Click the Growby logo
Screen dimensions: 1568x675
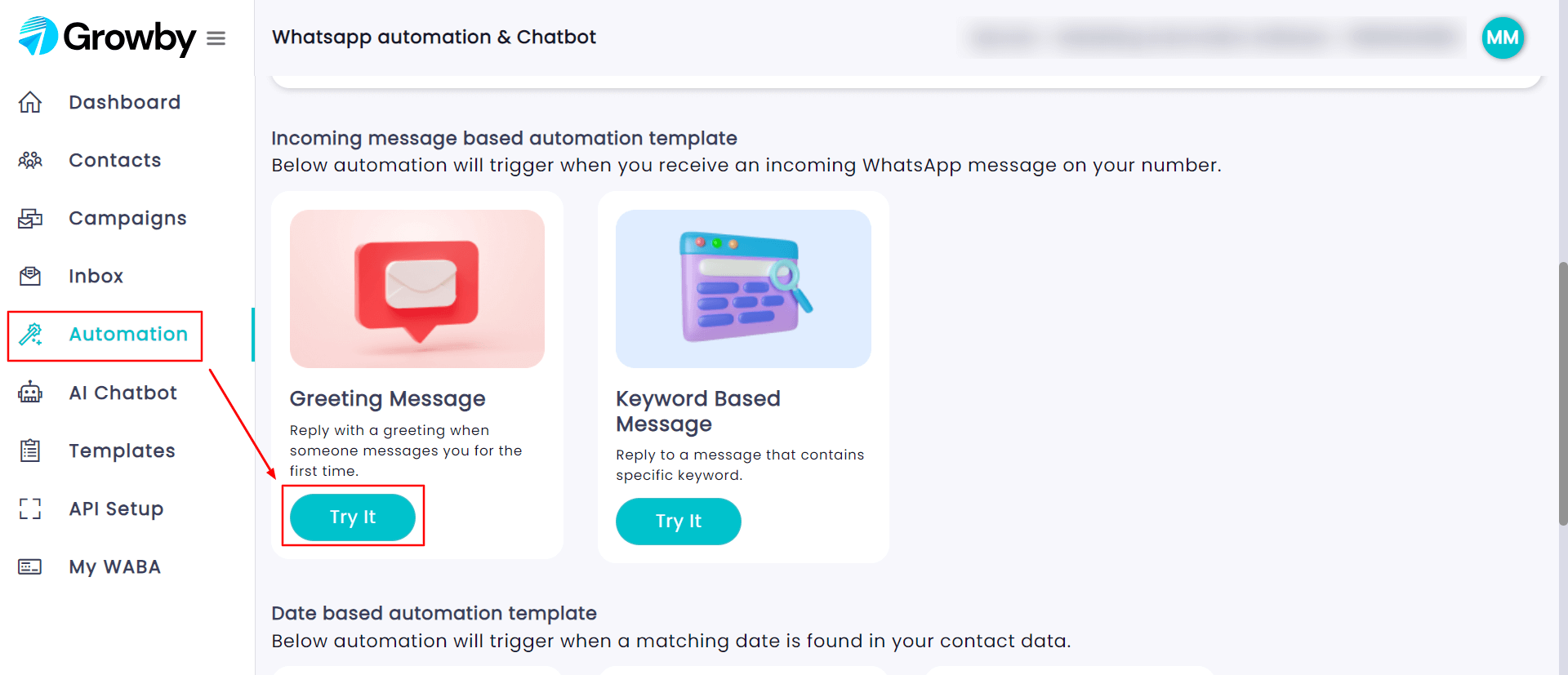[107, 37]
